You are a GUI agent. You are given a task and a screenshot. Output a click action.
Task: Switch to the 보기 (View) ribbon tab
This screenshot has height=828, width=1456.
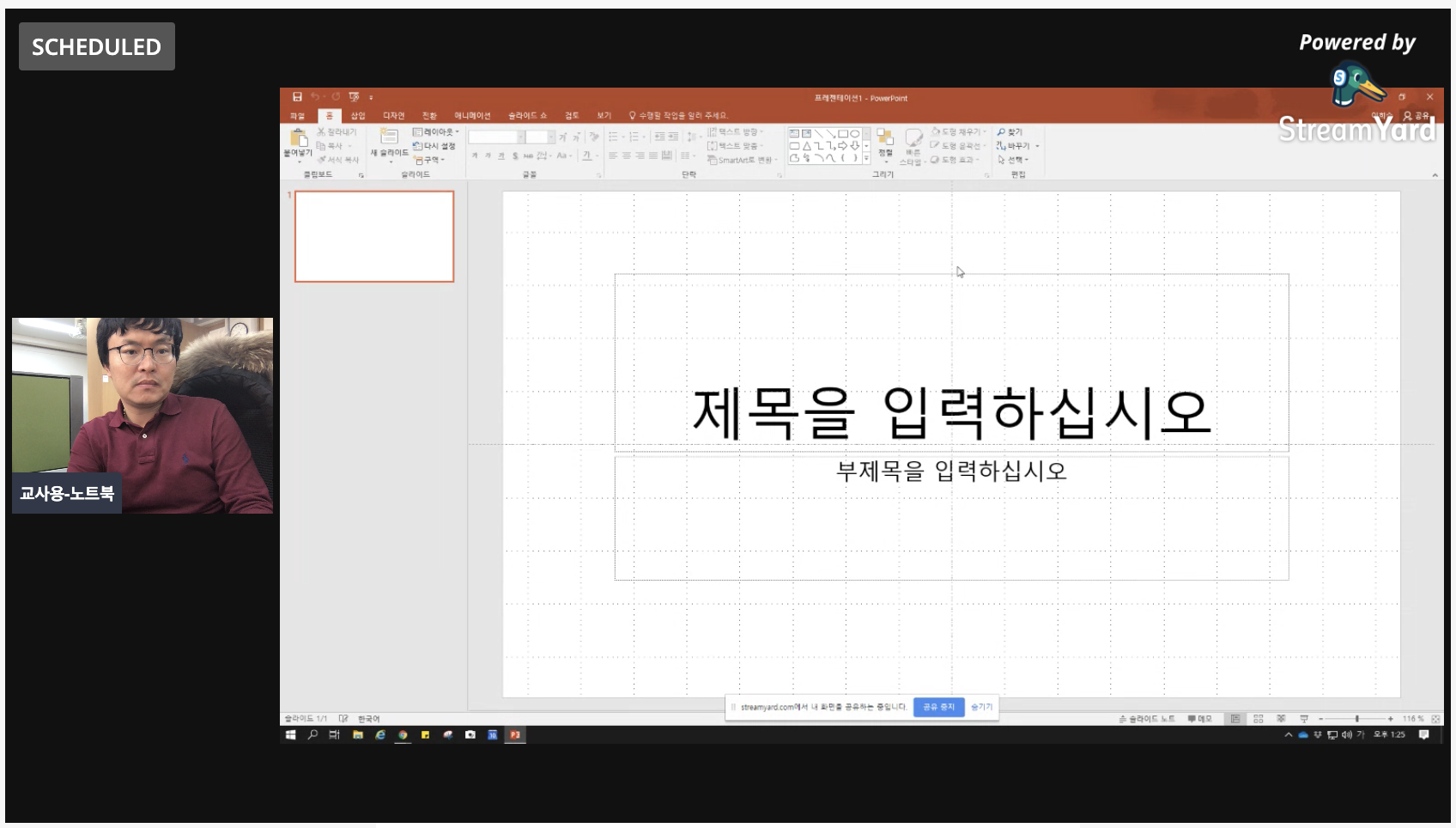[604, 116]
